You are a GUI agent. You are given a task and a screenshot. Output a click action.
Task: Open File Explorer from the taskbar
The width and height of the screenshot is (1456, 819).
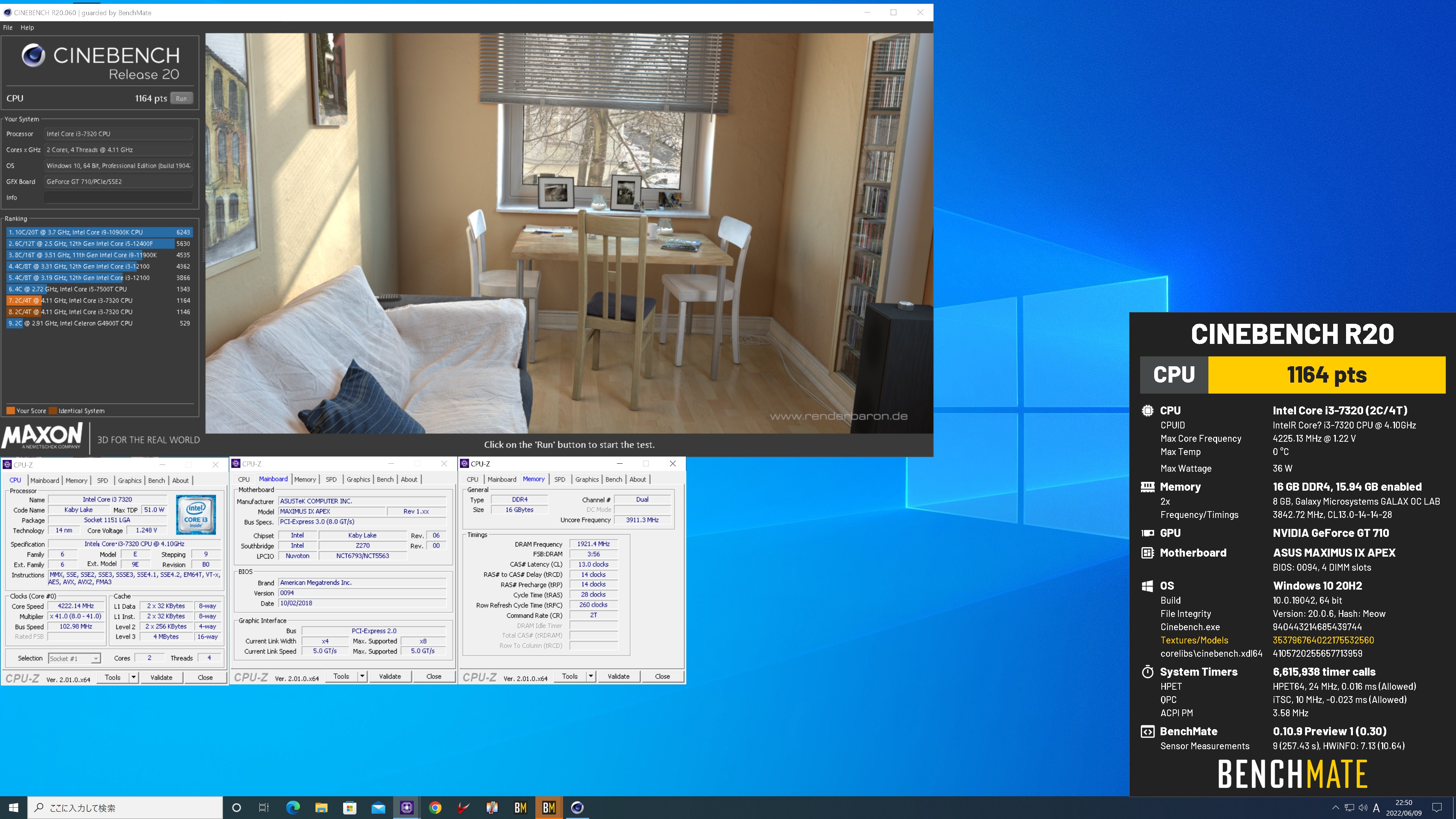(321, 808)
